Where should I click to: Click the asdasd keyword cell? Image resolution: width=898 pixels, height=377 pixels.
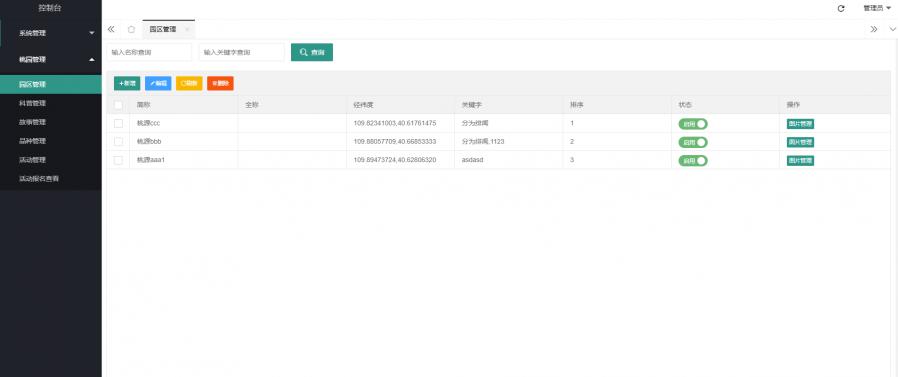509,160
